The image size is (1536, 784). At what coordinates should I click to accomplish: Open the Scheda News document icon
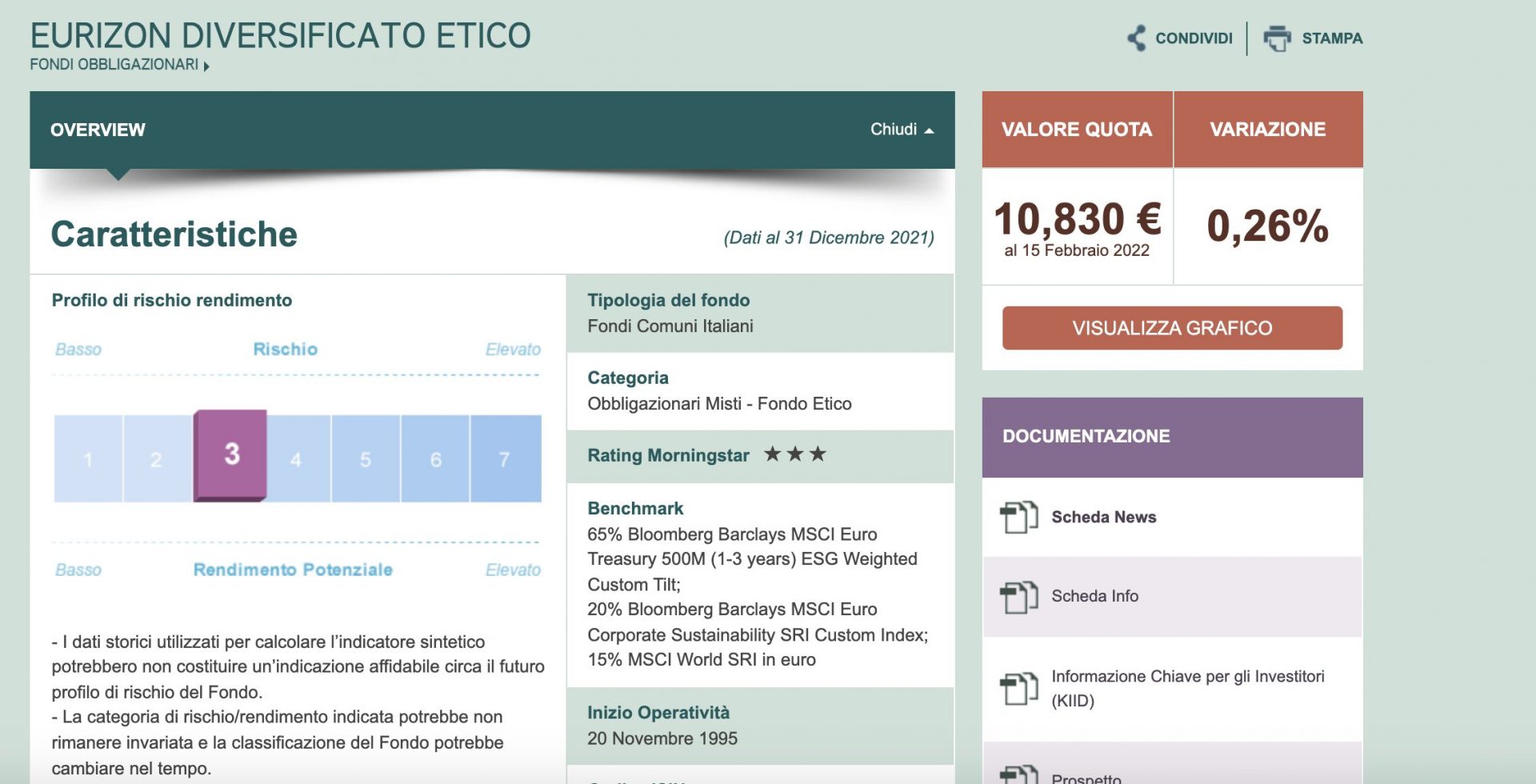[1018, 517]
